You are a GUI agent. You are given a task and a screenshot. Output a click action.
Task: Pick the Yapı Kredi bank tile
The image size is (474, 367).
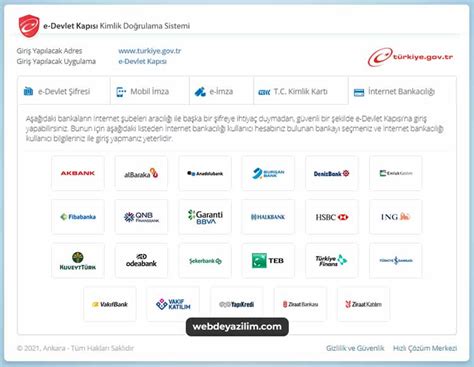coord(237,304)
